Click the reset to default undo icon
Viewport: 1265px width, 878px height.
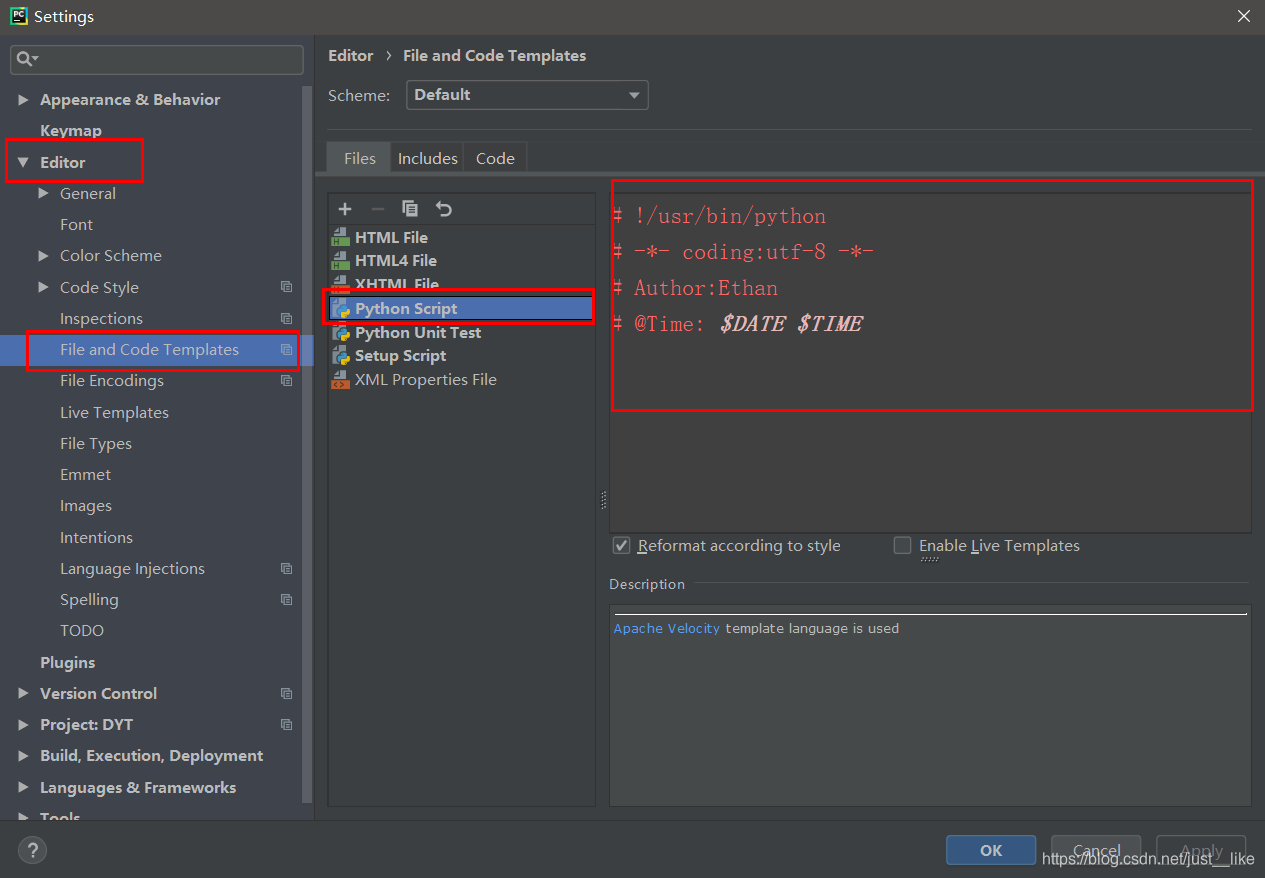[x=444, y=209]
